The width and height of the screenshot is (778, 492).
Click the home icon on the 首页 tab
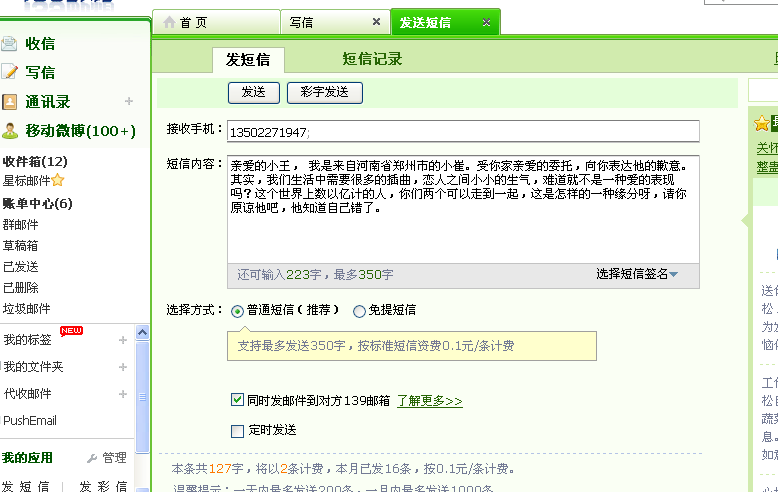click(169, 22)
